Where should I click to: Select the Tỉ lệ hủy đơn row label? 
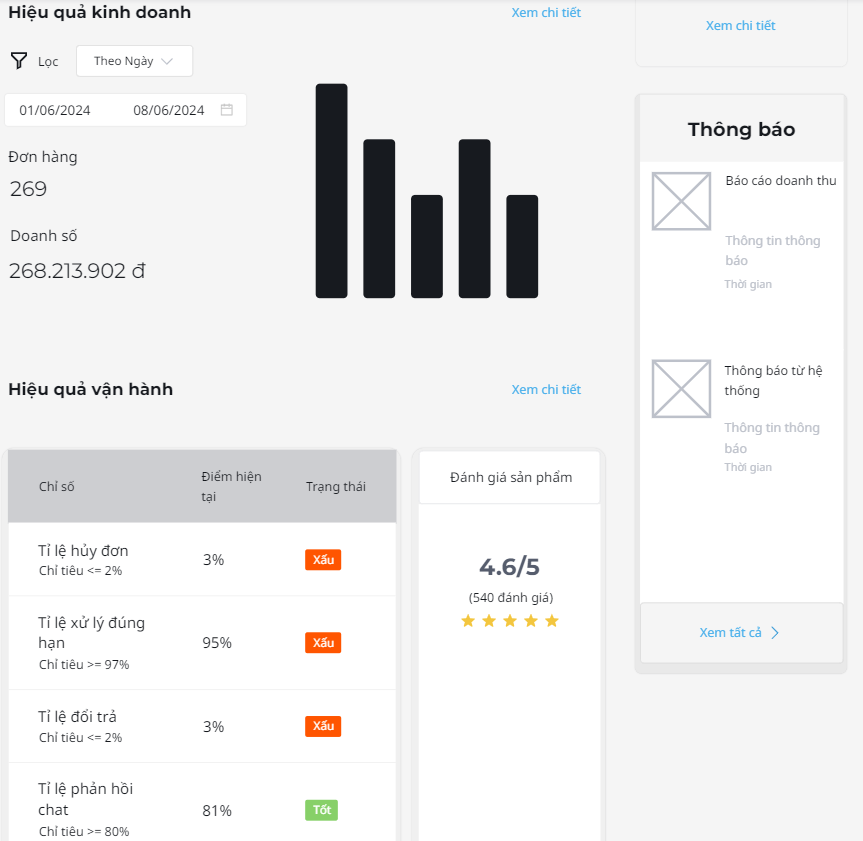point(83,551)
